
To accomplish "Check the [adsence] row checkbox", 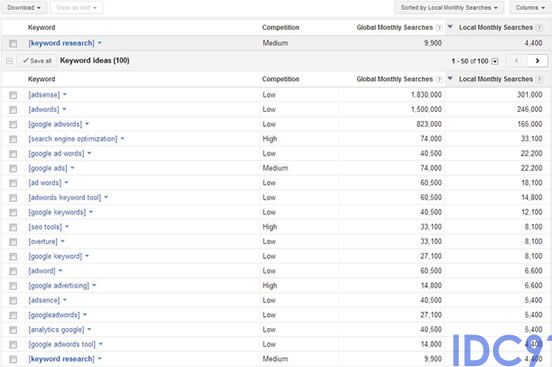I will coord(13,301).
